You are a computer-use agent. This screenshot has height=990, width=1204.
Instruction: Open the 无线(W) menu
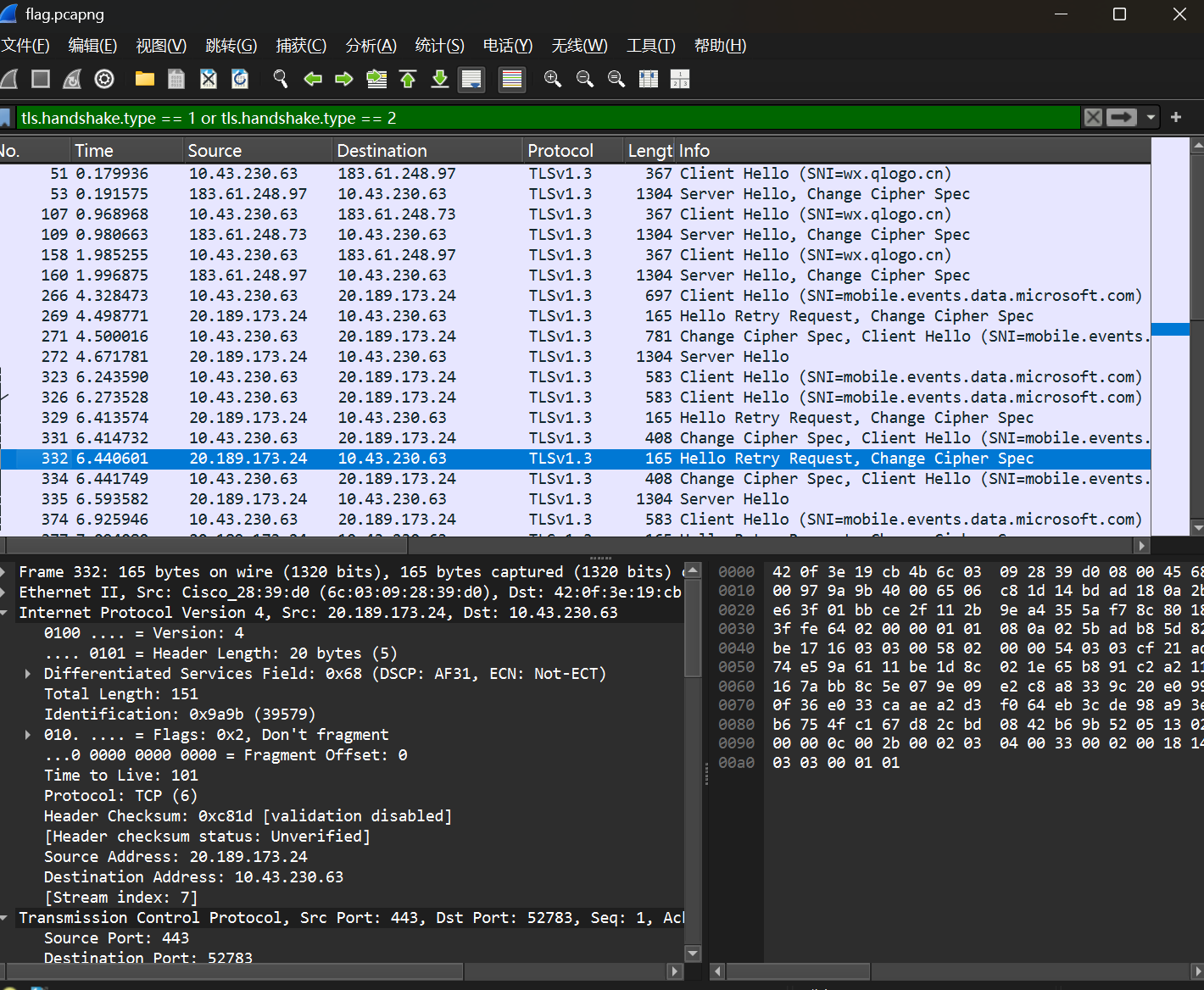pyautogui.click(x=579, y=46)
